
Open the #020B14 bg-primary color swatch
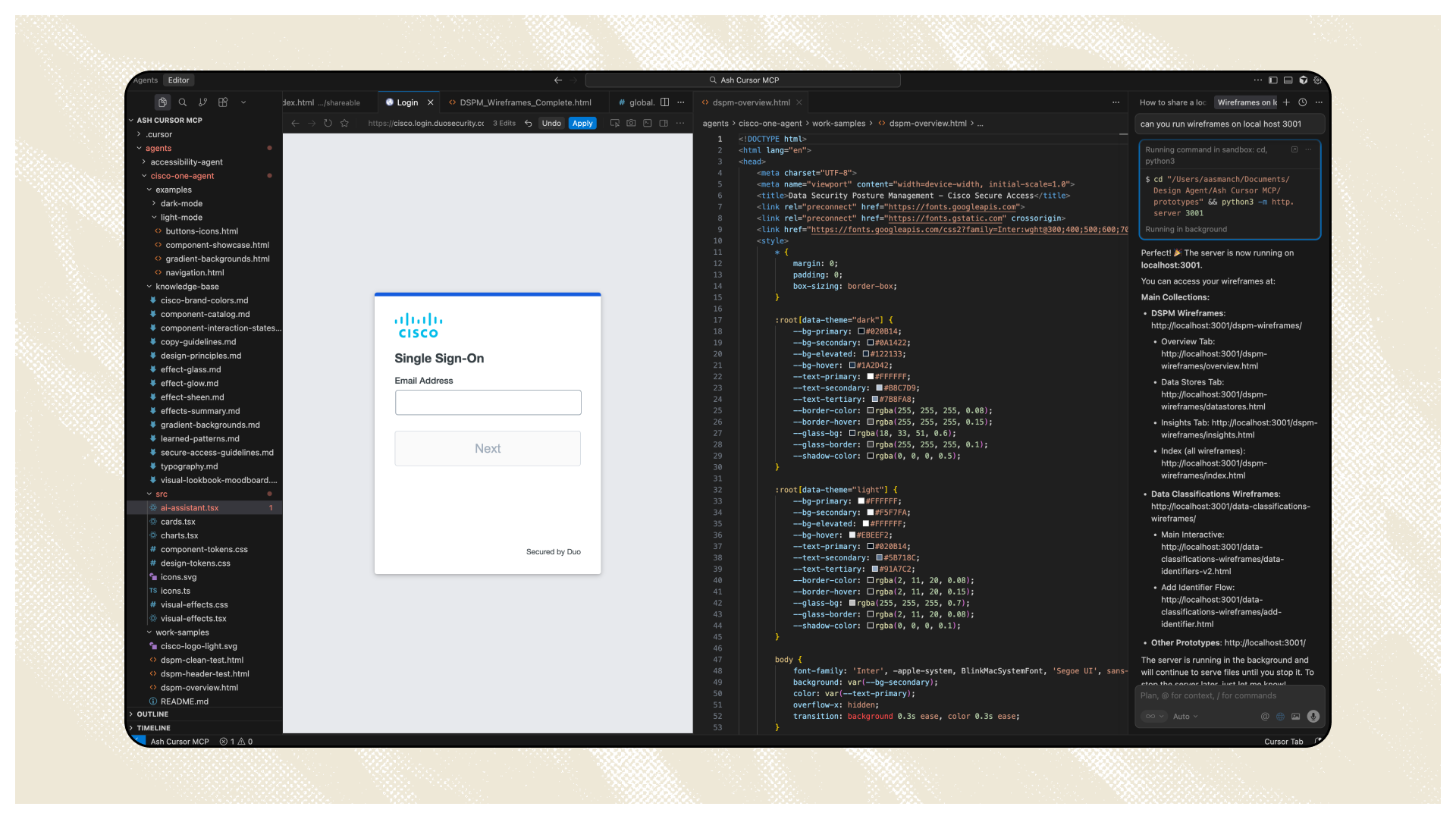tap(861, 331)
